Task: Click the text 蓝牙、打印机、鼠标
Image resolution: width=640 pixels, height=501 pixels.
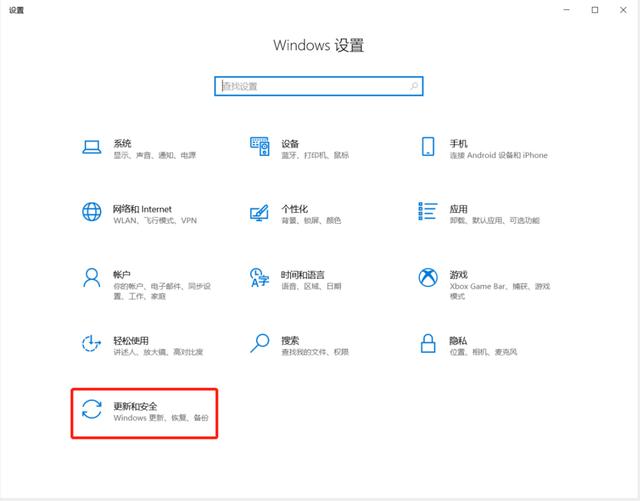Action: pos(315,155)
